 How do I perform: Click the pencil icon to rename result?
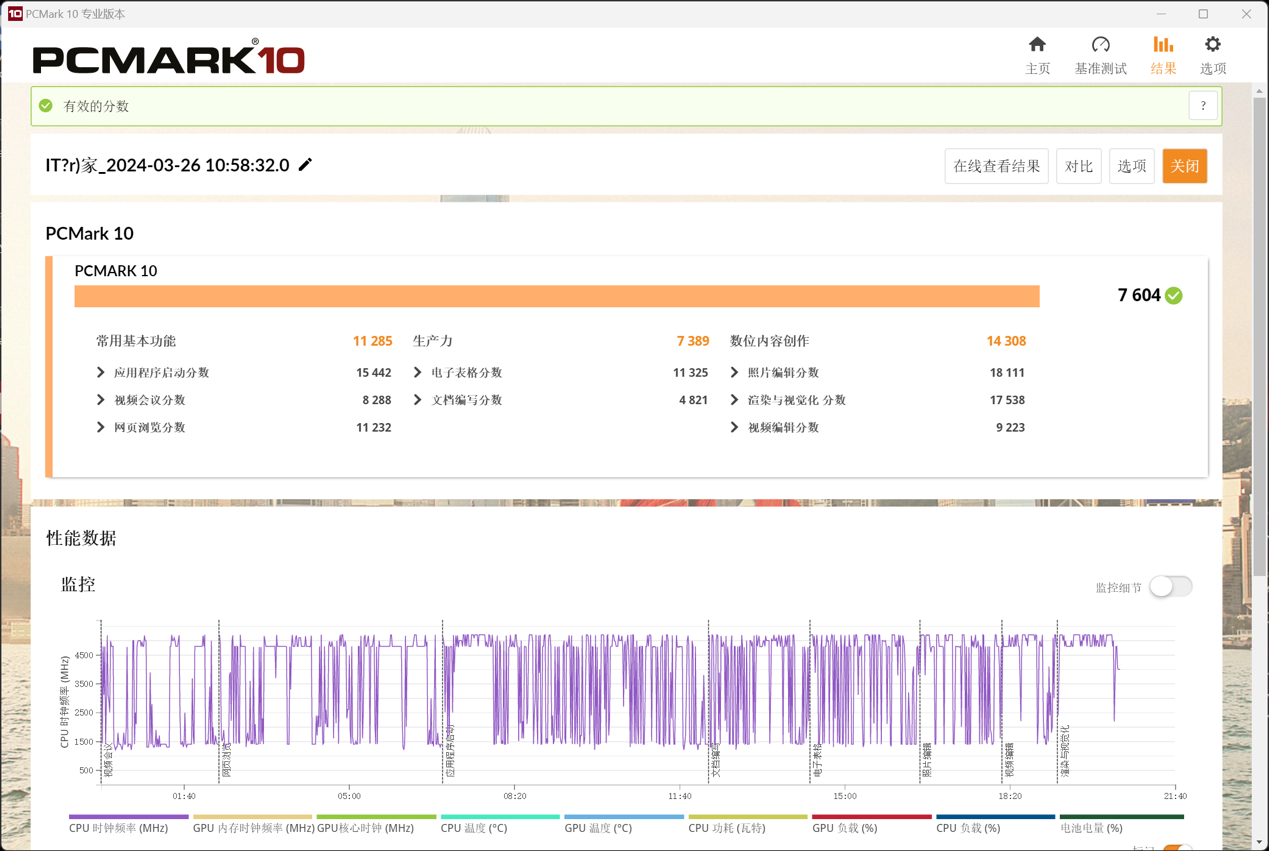click(x=305, y=165)
